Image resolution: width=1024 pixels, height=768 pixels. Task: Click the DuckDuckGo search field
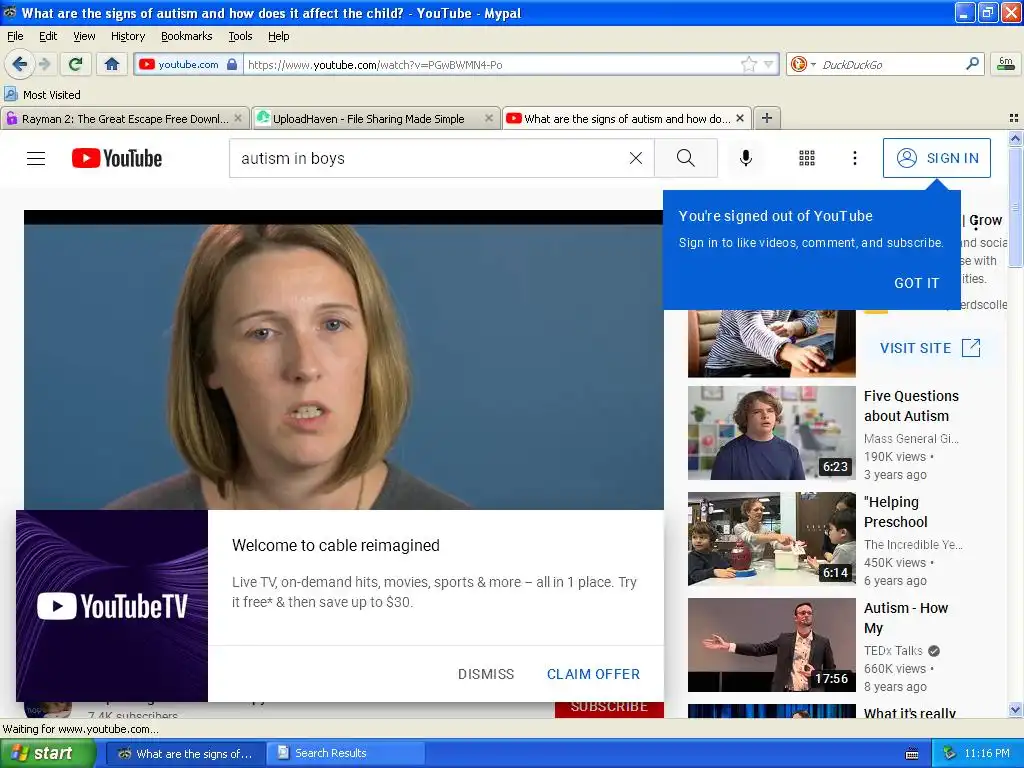click(x=888, y=64)
